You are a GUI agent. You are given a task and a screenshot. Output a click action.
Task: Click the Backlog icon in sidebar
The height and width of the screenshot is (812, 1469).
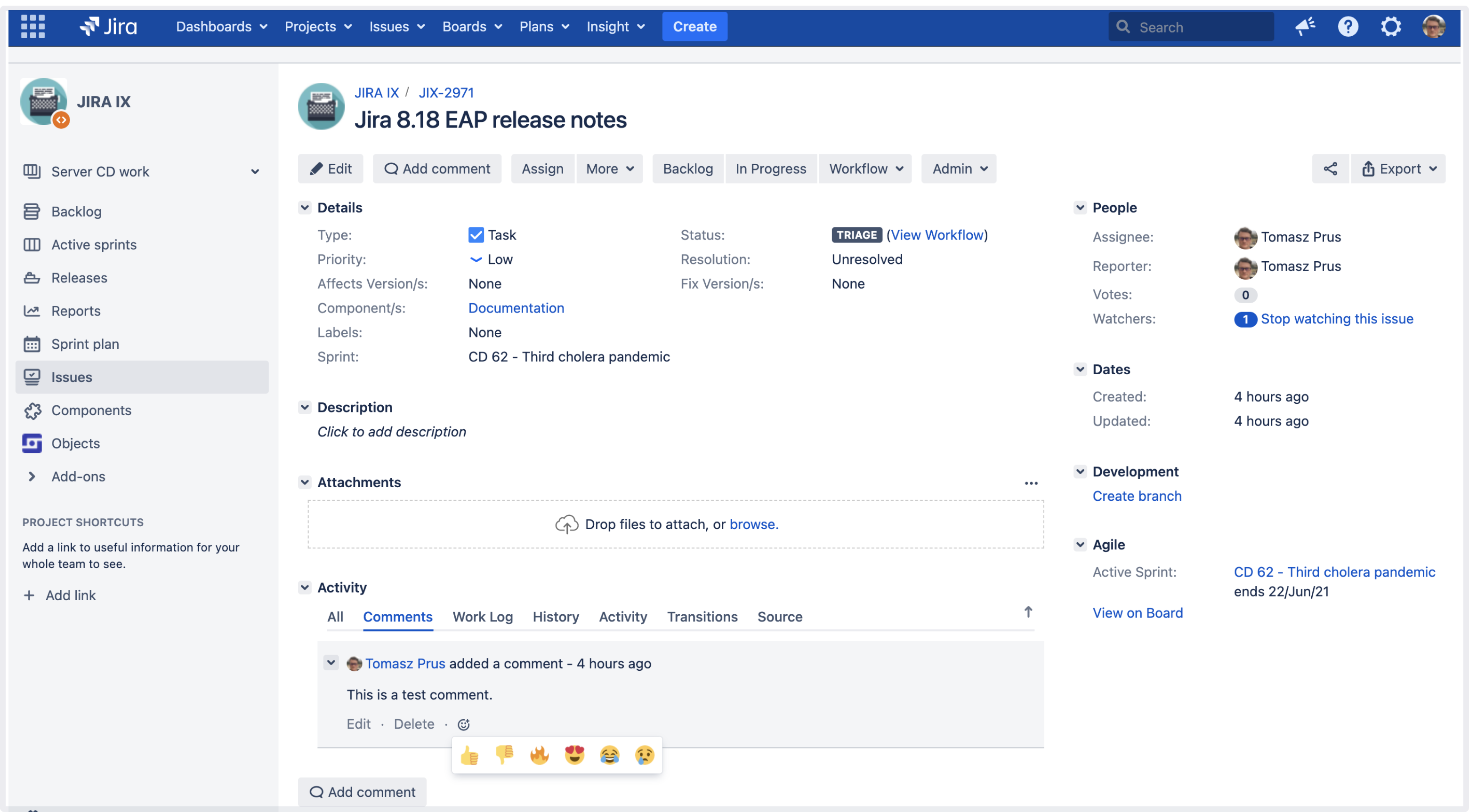pos(32,211)
